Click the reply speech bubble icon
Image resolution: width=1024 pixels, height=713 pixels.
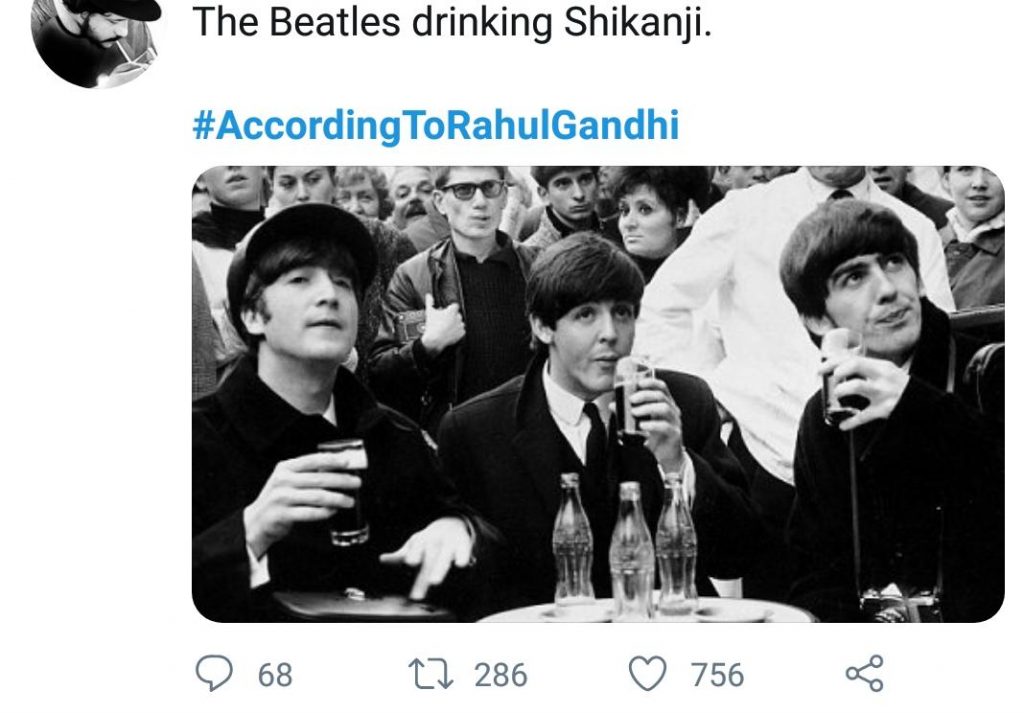[213, 674]
